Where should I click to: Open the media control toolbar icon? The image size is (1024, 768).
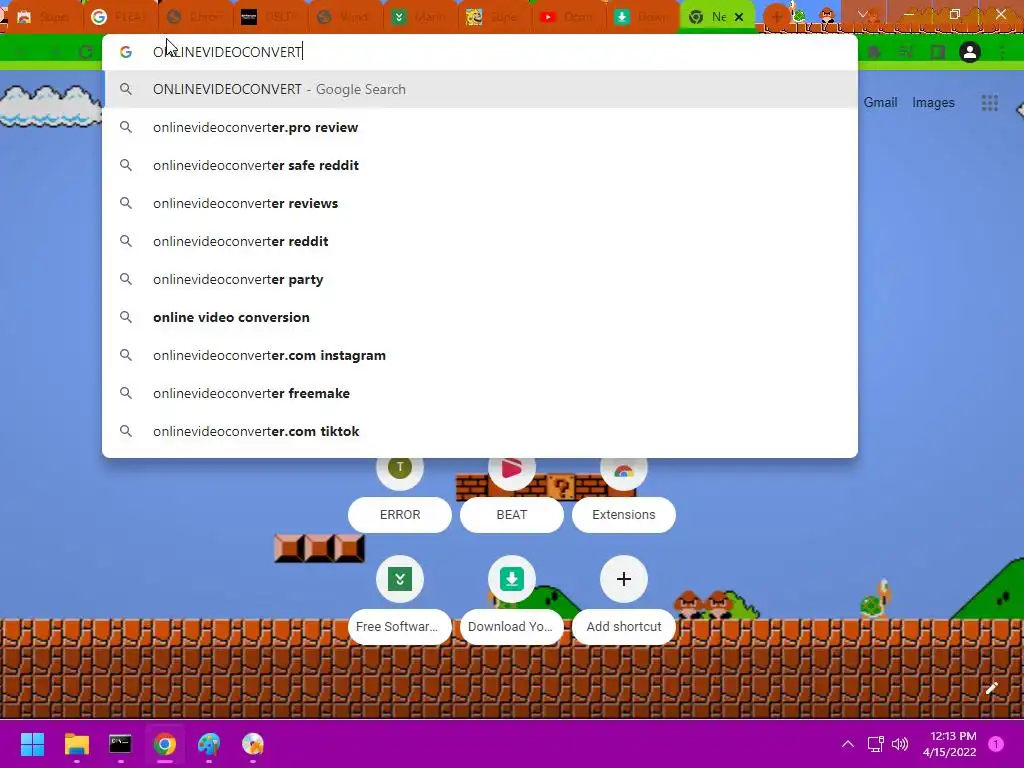(906, 52)
